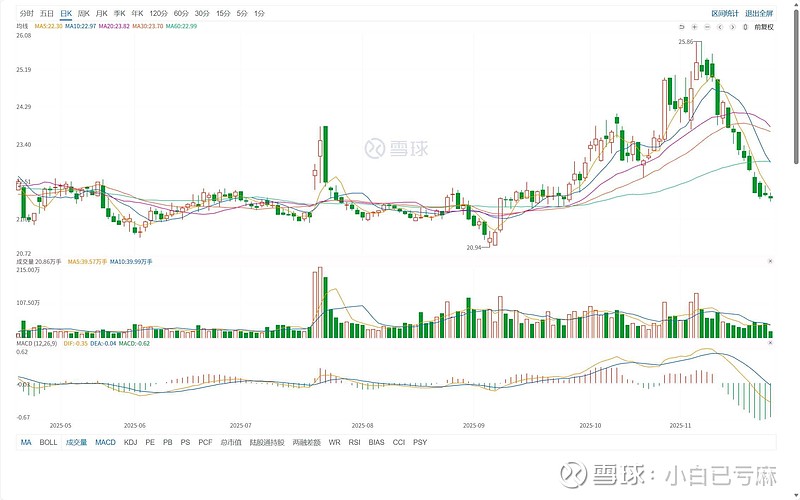Select the 季K quarterly candlestick tab
The image size is (800, 500).
[119, 13]
